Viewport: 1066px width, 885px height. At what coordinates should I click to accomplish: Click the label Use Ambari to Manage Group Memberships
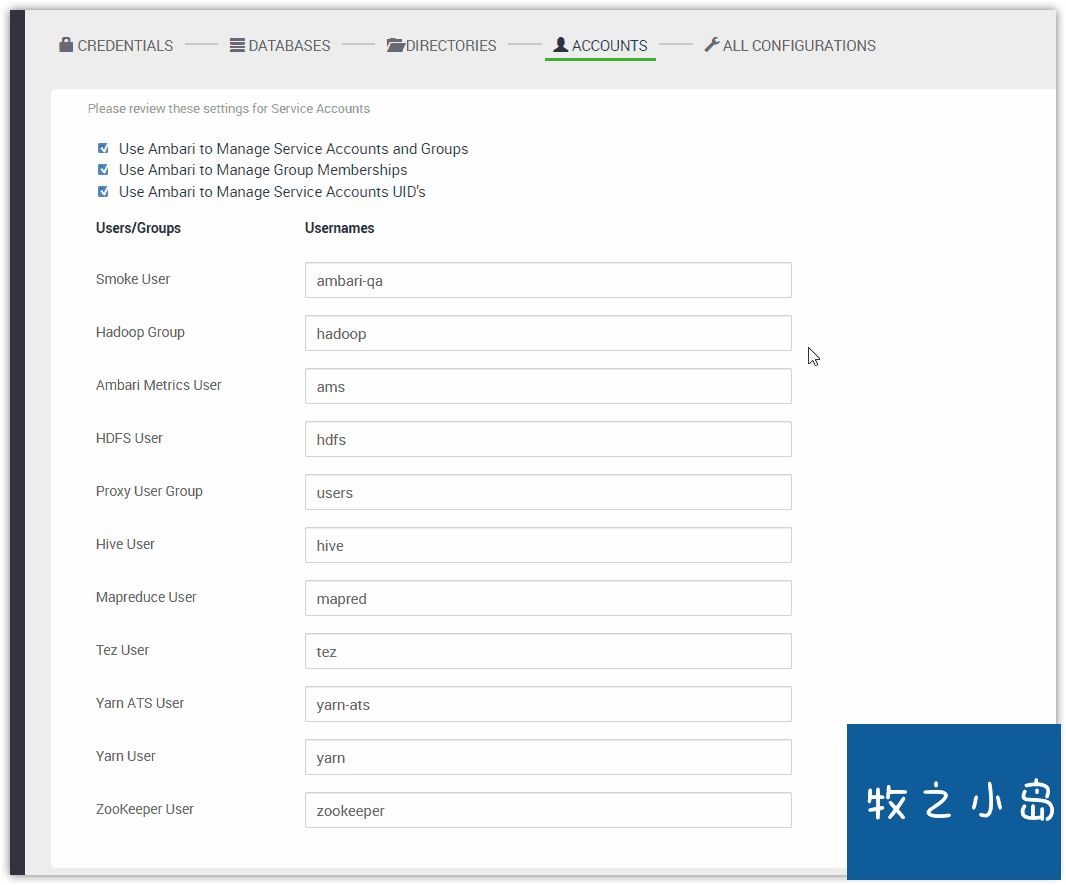tap(263, 170)
